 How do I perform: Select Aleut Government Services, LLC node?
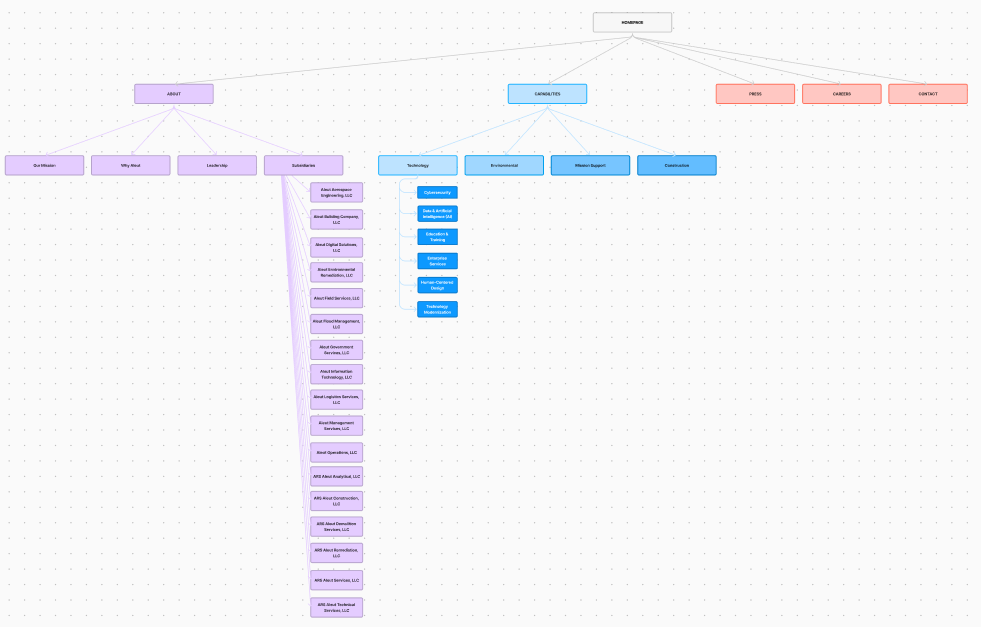337,350
